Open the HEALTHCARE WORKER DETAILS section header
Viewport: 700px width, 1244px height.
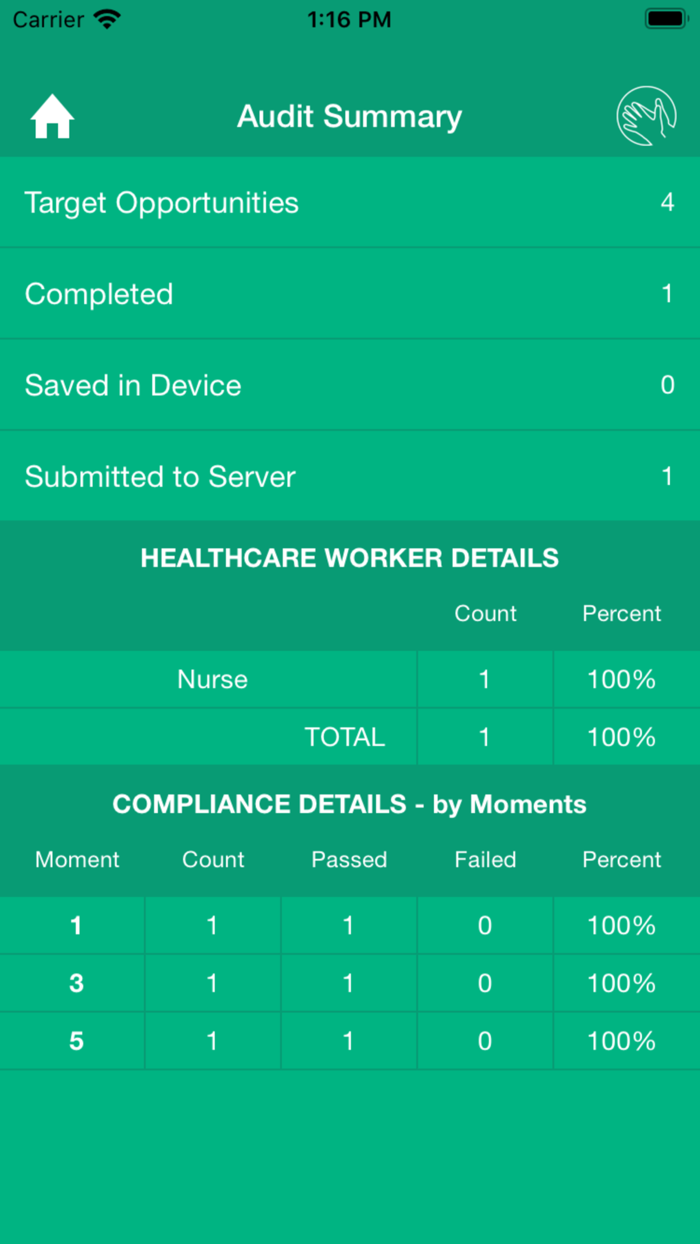pyautogui.click(x=349, y=558)
